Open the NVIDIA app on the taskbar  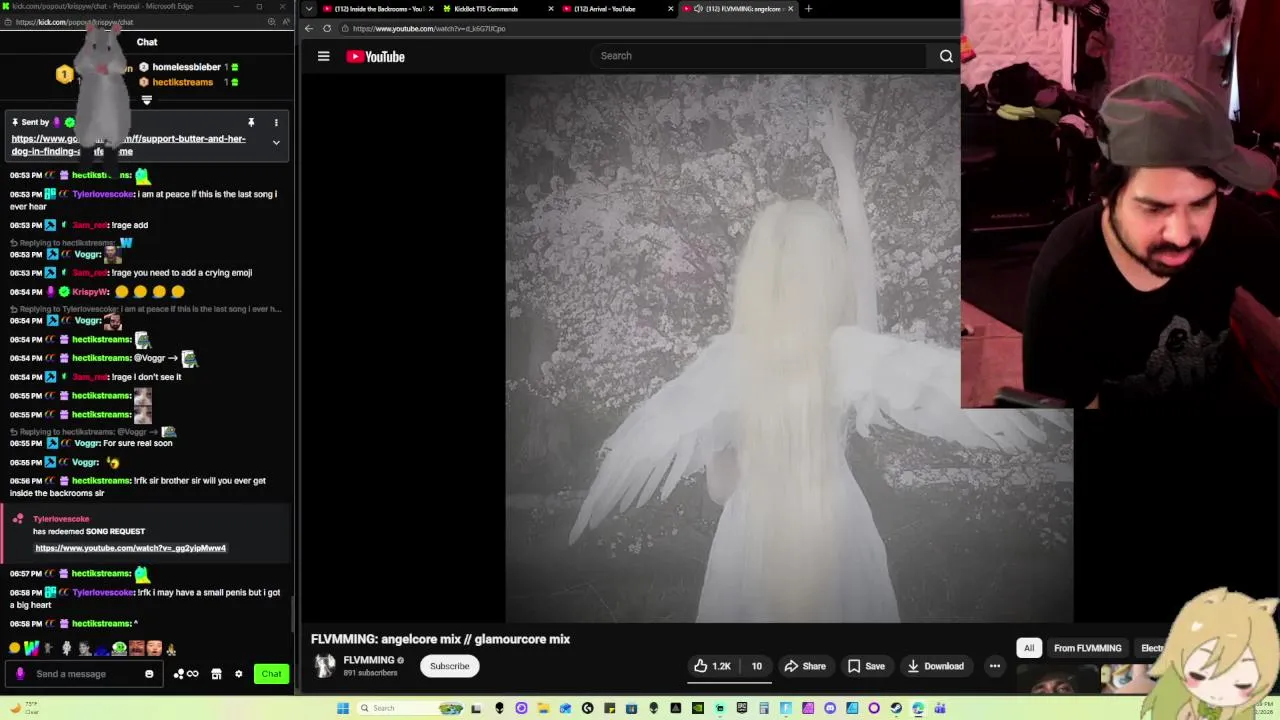[x=698, y=708]
